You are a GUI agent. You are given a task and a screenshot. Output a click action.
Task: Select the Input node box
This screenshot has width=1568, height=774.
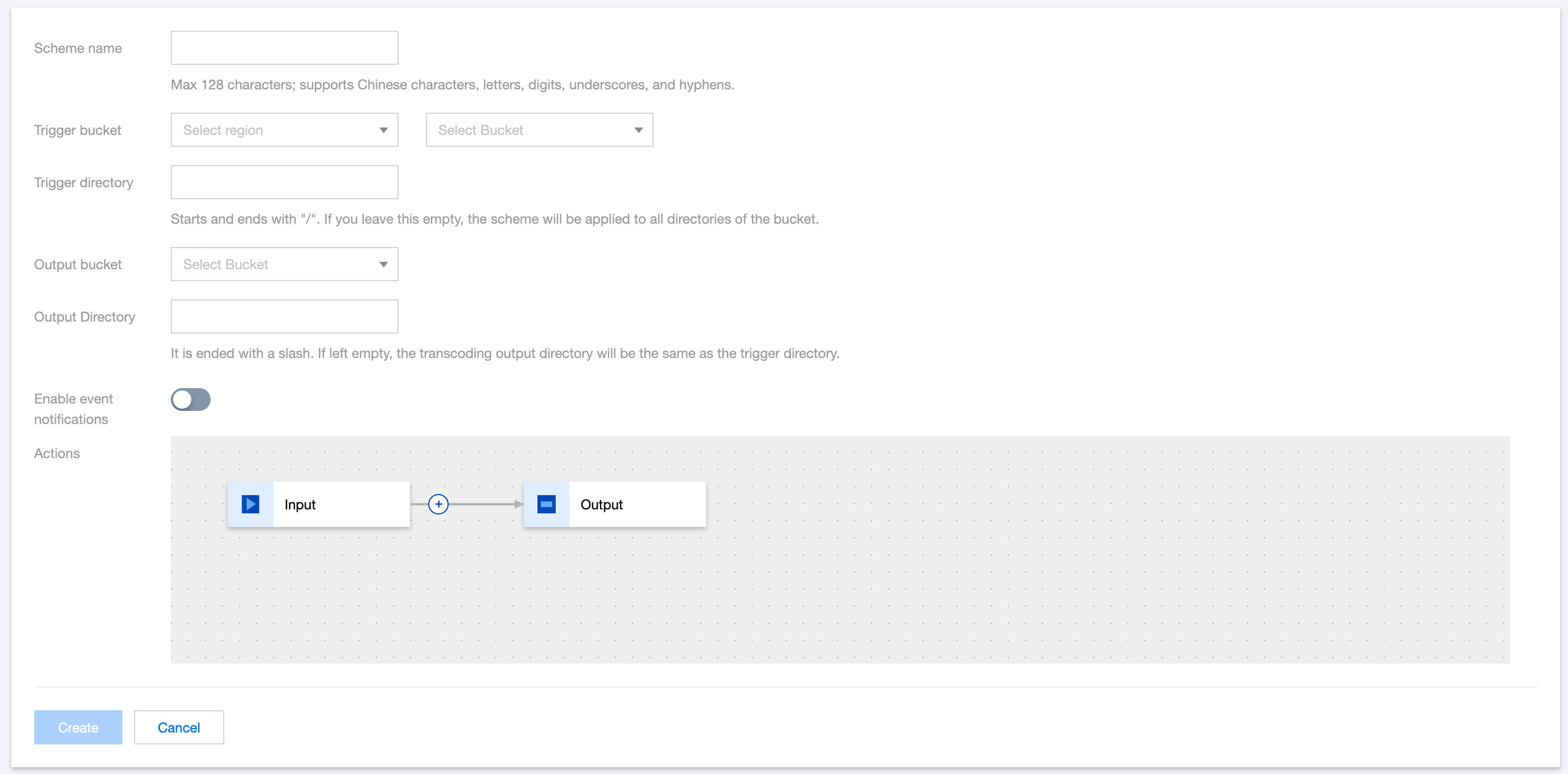[340, 504]
